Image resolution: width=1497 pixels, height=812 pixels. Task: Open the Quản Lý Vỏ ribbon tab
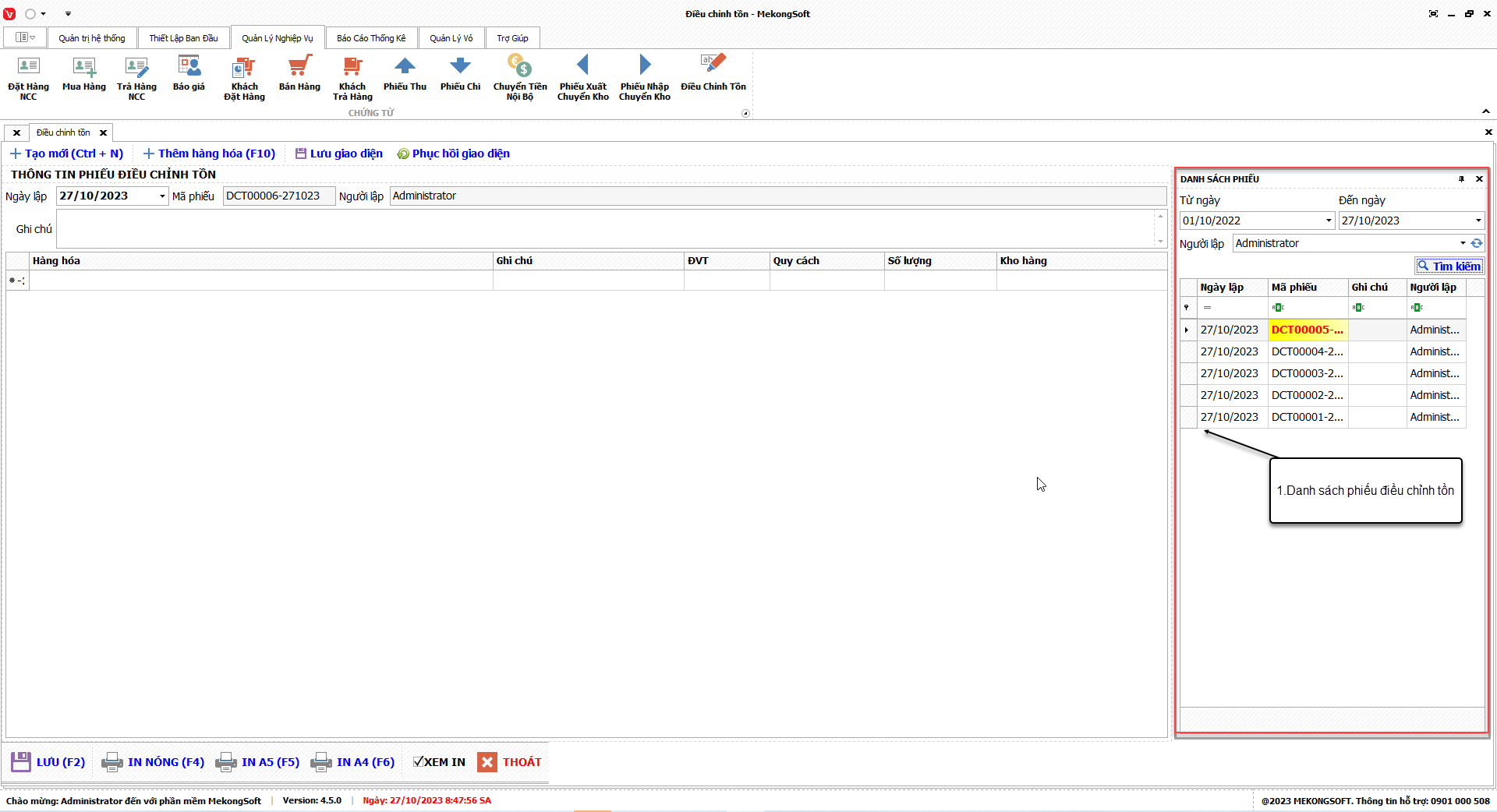[451, 38]
